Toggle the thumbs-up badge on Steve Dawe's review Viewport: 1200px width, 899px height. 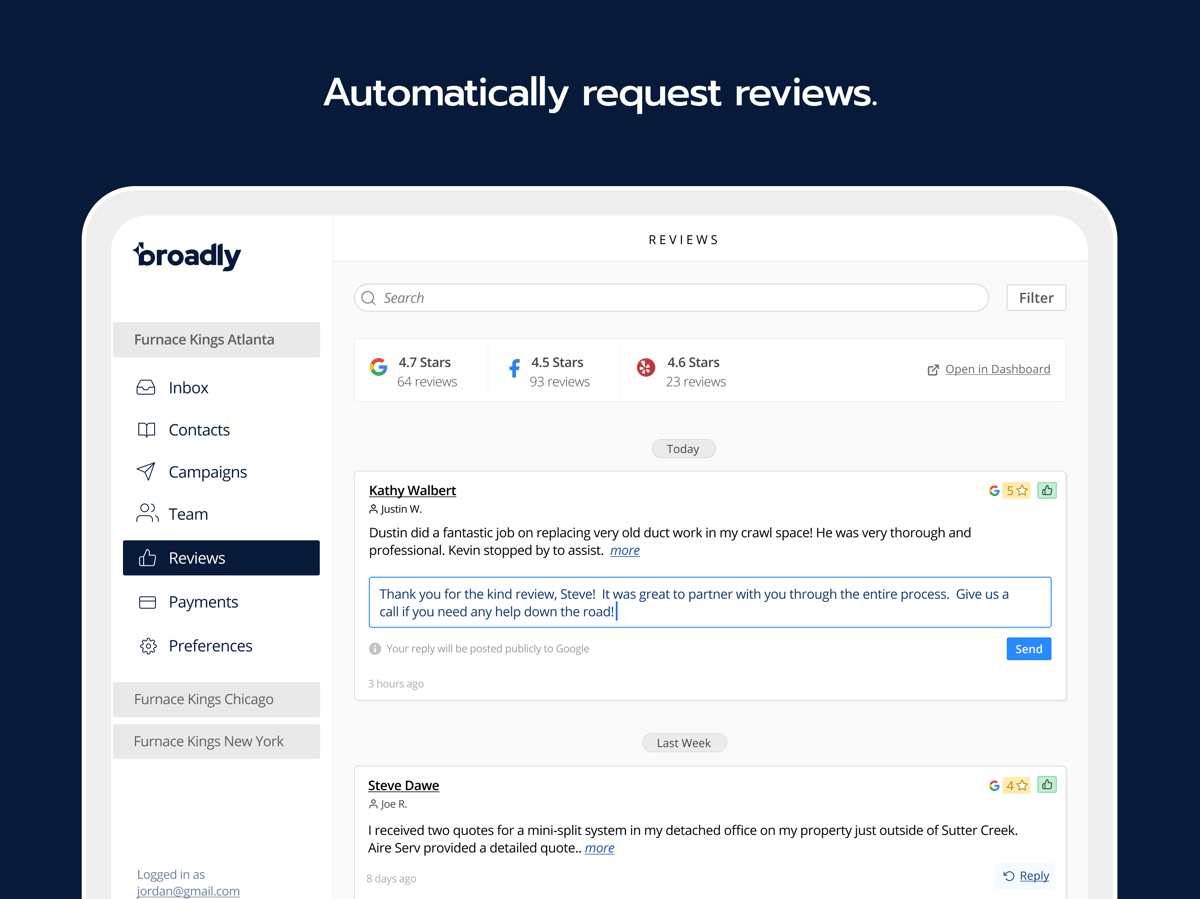point(1046,785)
